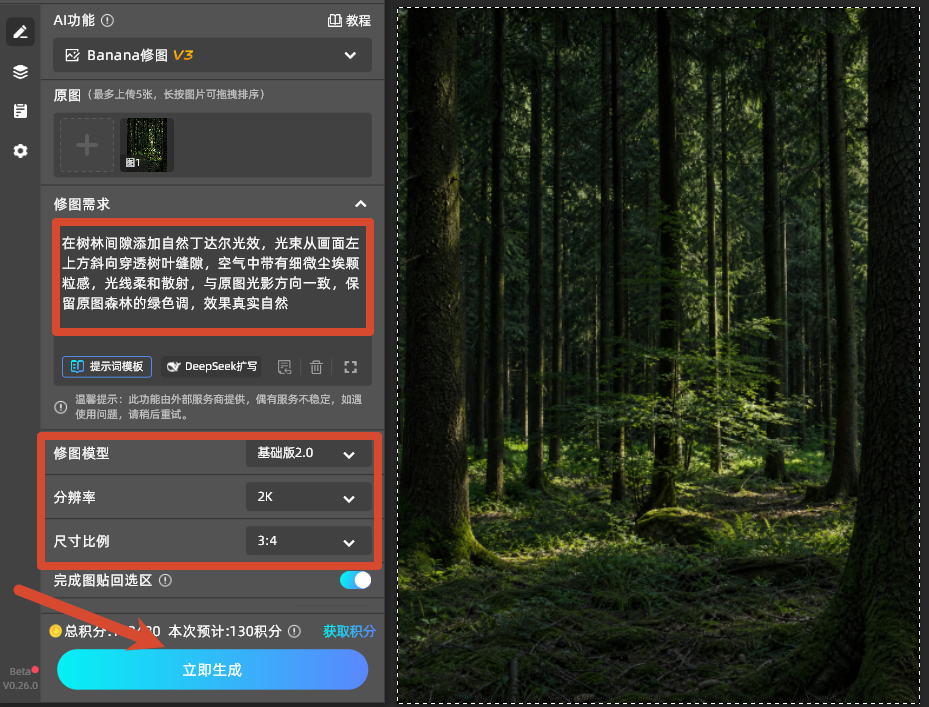This screenshot has height=707, width=929.
Task: Collapse the 修图需求 section
Action: pos(360,204)
